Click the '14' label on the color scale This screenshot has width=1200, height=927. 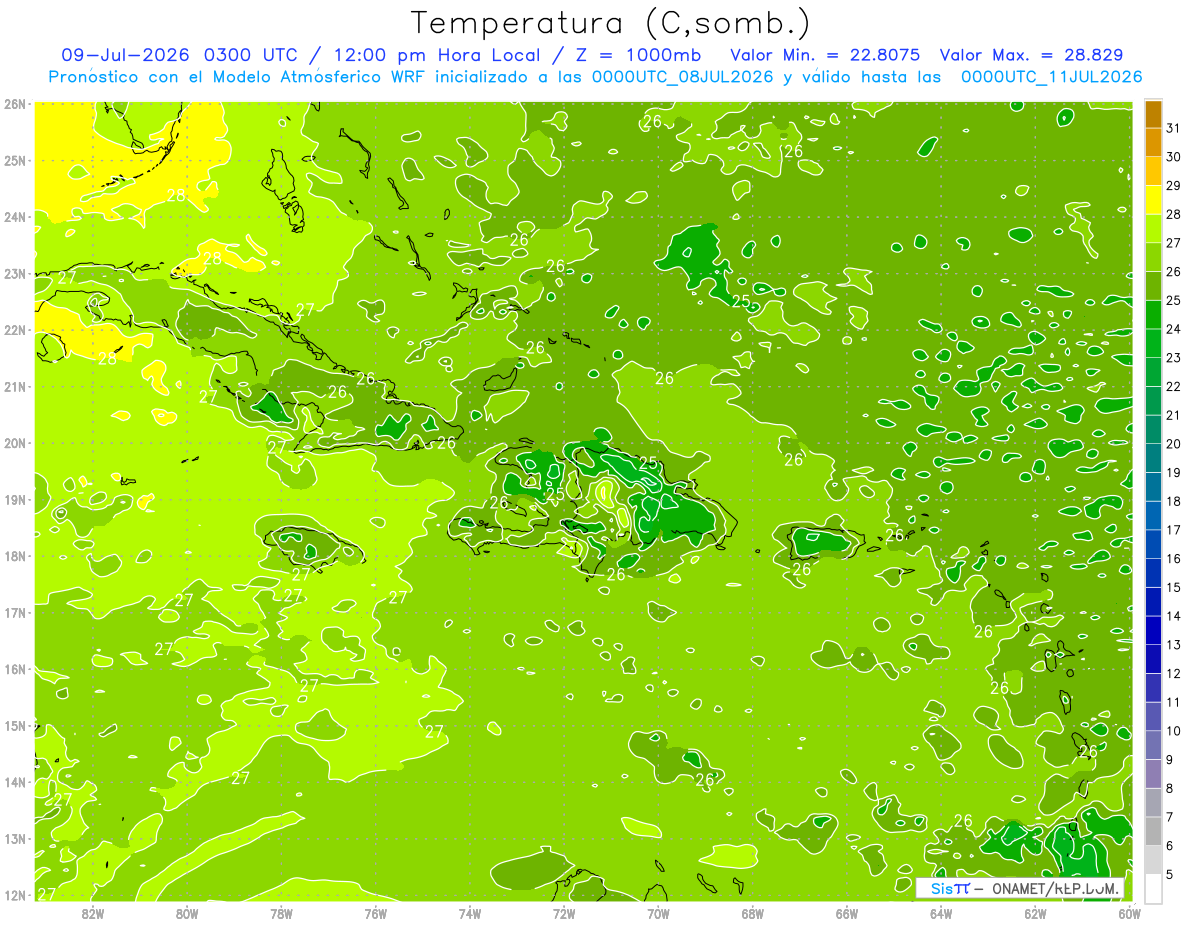pos(1174,616)
